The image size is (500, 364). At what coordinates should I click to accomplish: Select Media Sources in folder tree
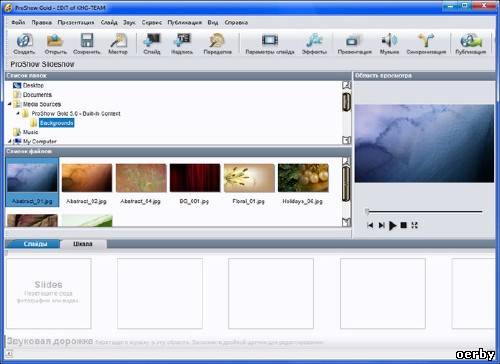click(x=42, y=104)
